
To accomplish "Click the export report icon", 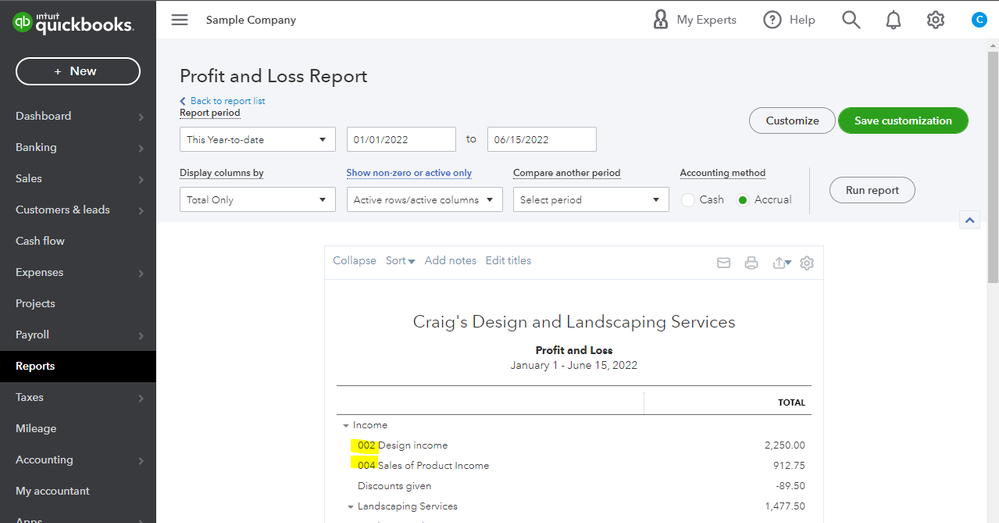I will (x=781, y=263).
